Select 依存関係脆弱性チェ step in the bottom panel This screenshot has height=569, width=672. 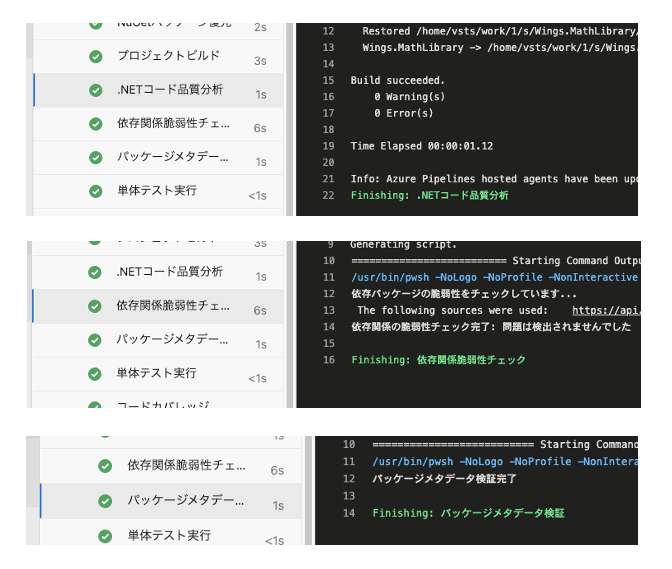pos(186,466)
